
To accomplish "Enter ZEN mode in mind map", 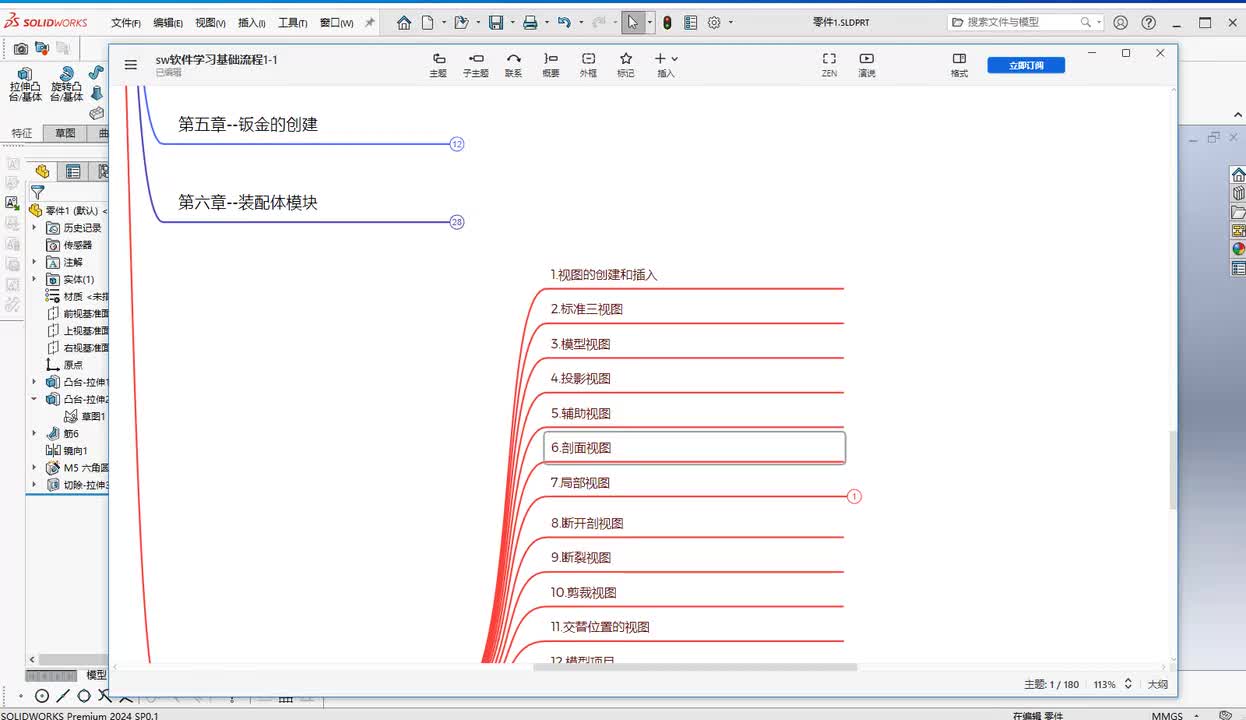I will click(829, 65).
